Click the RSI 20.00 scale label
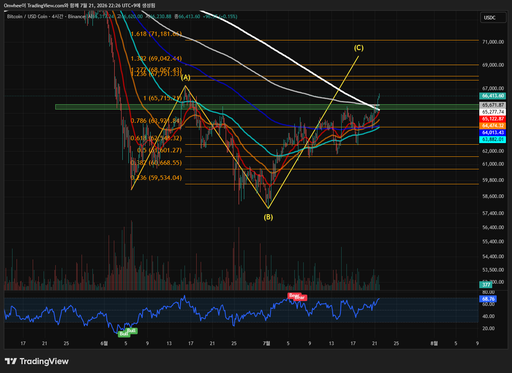Viewport: 512px width, 373px height. point(489,328)
